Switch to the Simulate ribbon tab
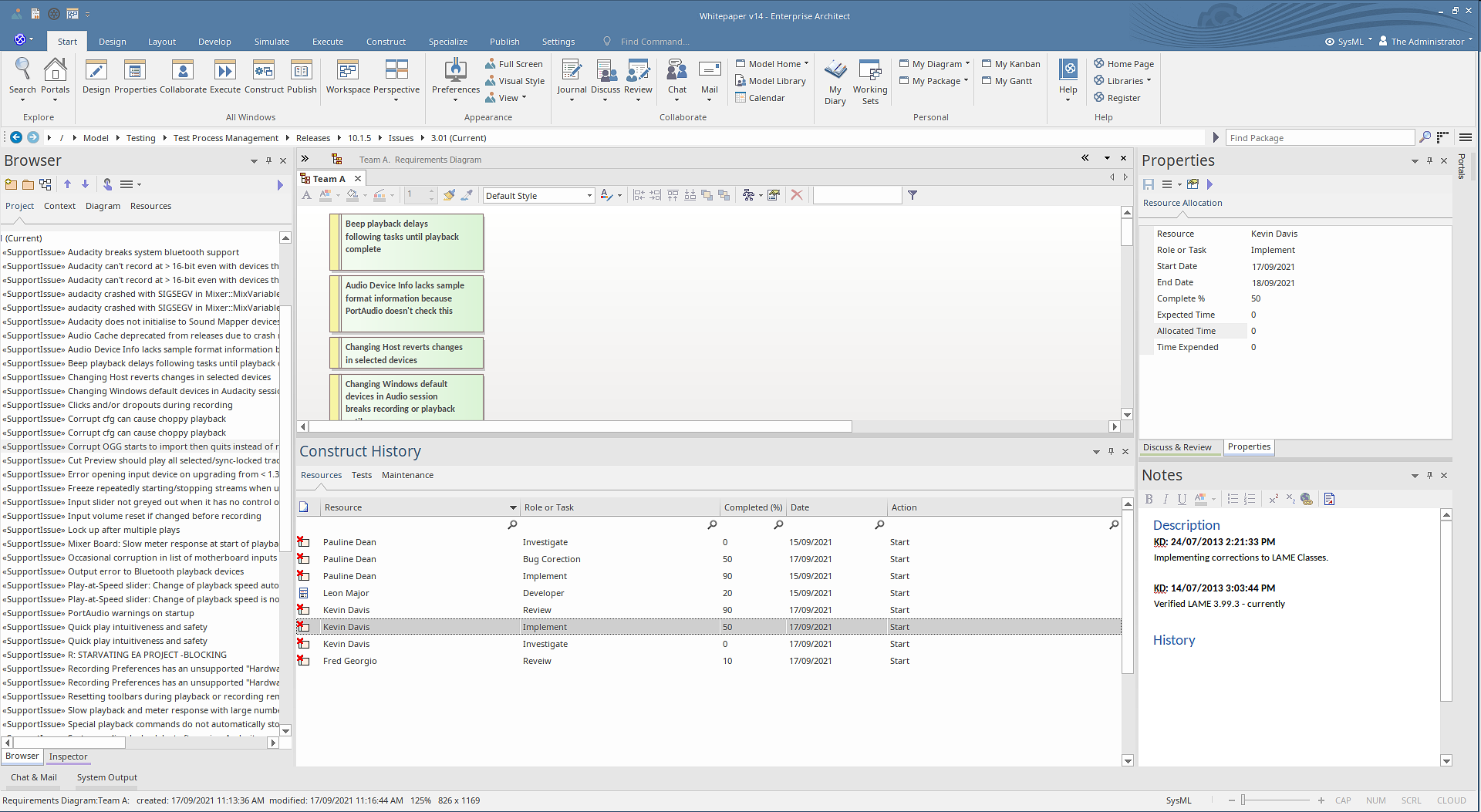Image resolution: width=1481 pixels, height=812 pixels. coord(272,42)
